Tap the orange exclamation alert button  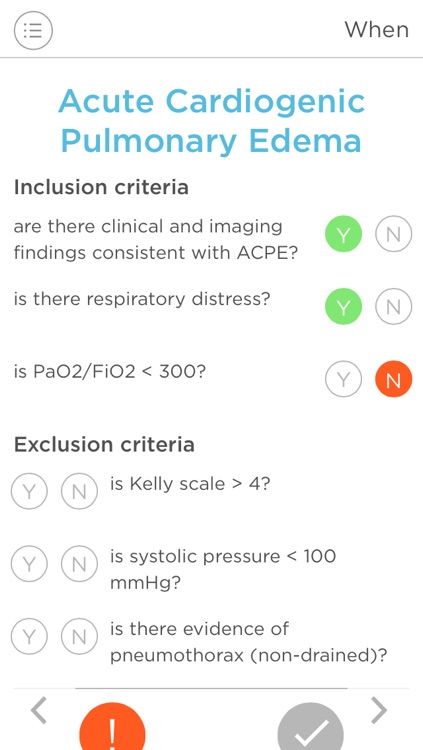click(x=112, y=727)
